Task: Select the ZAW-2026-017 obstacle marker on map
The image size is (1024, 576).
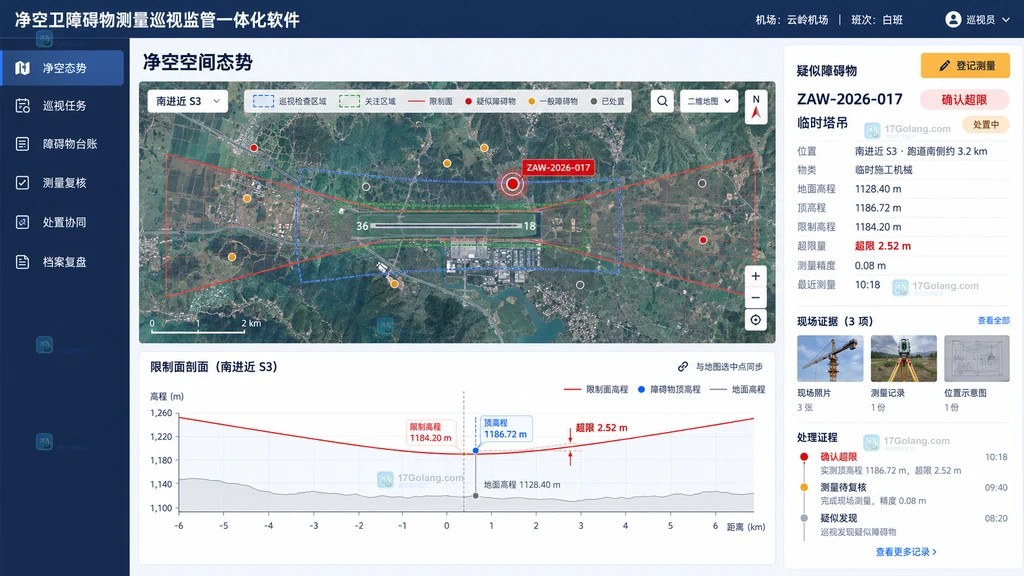Action: [513, 184]
